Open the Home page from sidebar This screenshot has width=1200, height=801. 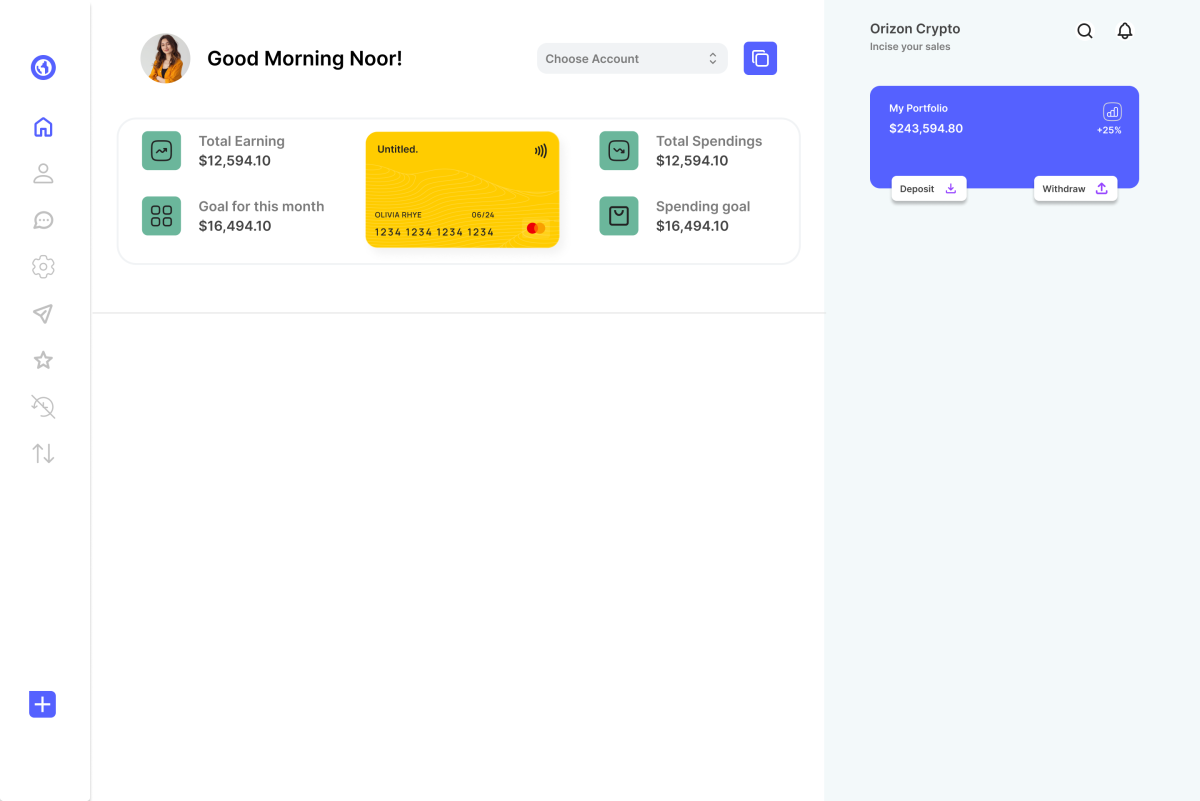(x=43, y=127)
